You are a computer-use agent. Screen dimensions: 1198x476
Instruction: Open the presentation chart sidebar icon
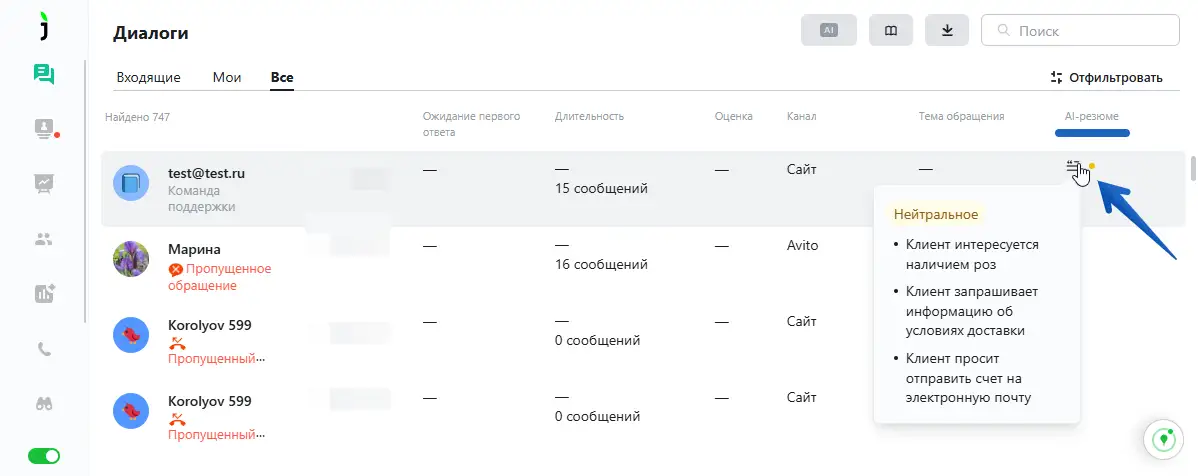43,183
